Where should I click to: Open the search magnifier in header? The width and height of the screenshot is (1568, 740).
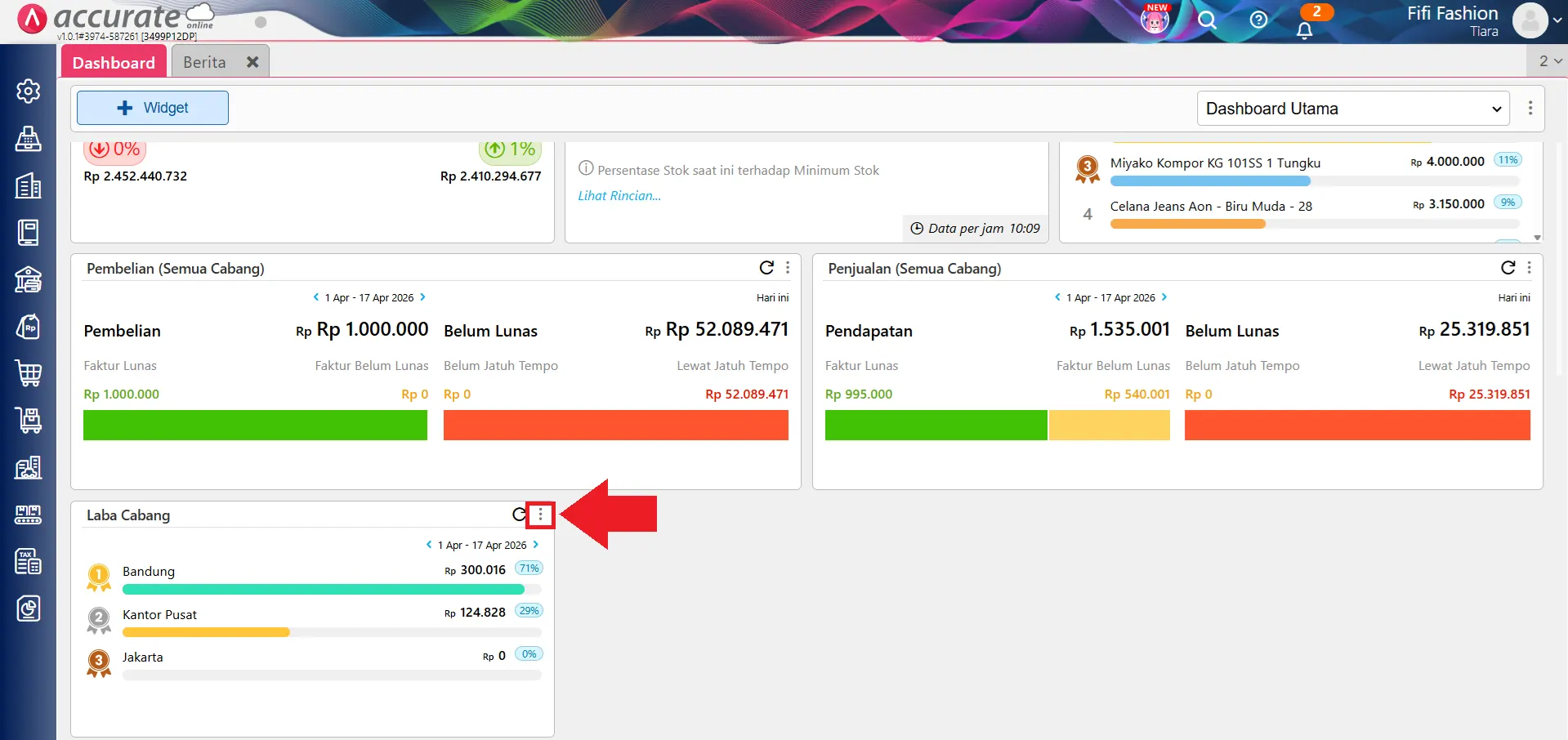(x=1207, y=20)
